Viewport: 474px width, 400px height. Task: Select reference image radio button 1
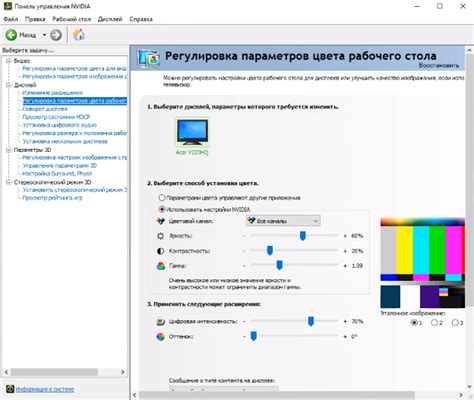(x=414, y=322)
